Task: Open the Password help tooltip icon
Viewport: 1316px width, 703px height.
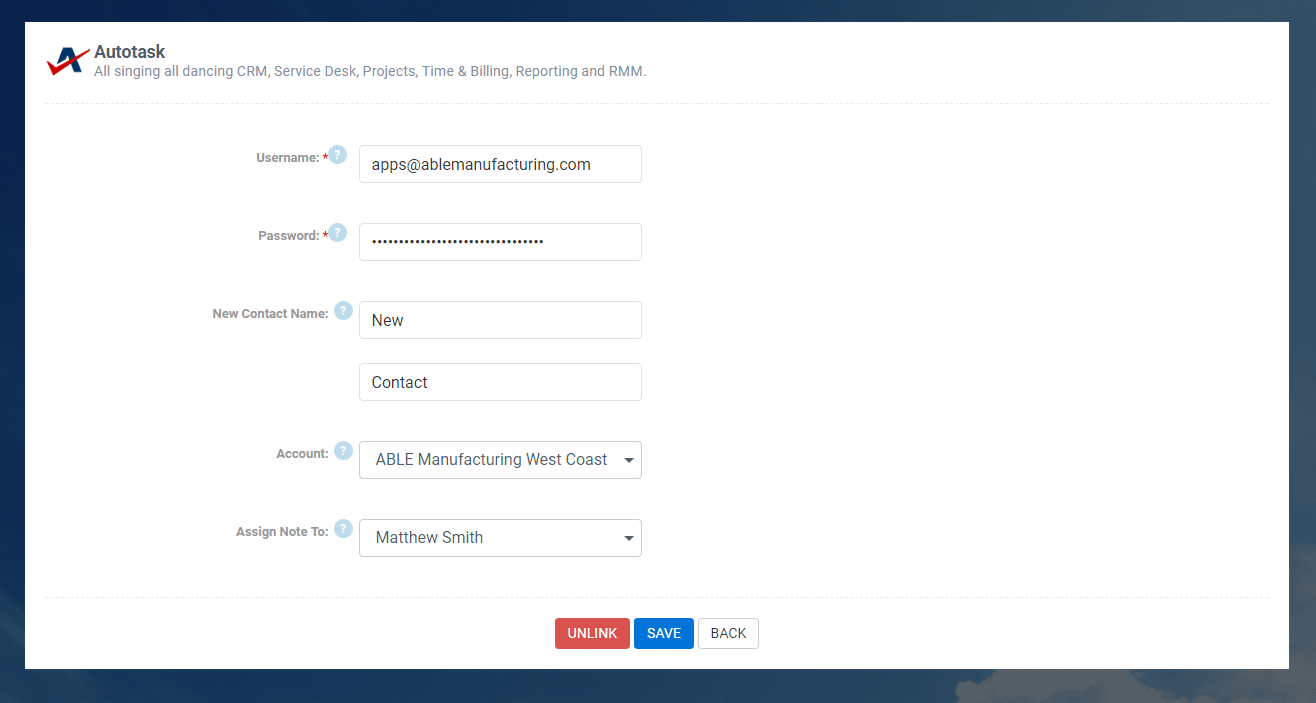Action: coord(338,233)
